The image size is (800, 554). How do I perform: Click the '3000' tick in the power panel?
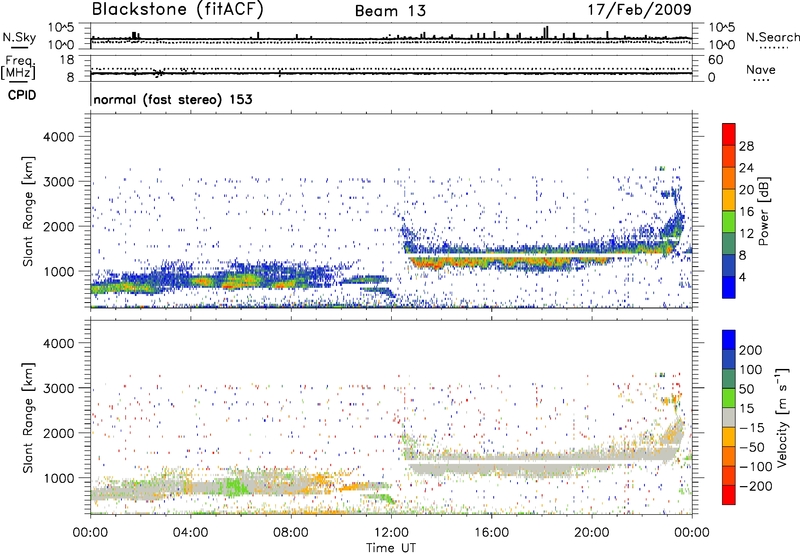[x=59, y=182]
